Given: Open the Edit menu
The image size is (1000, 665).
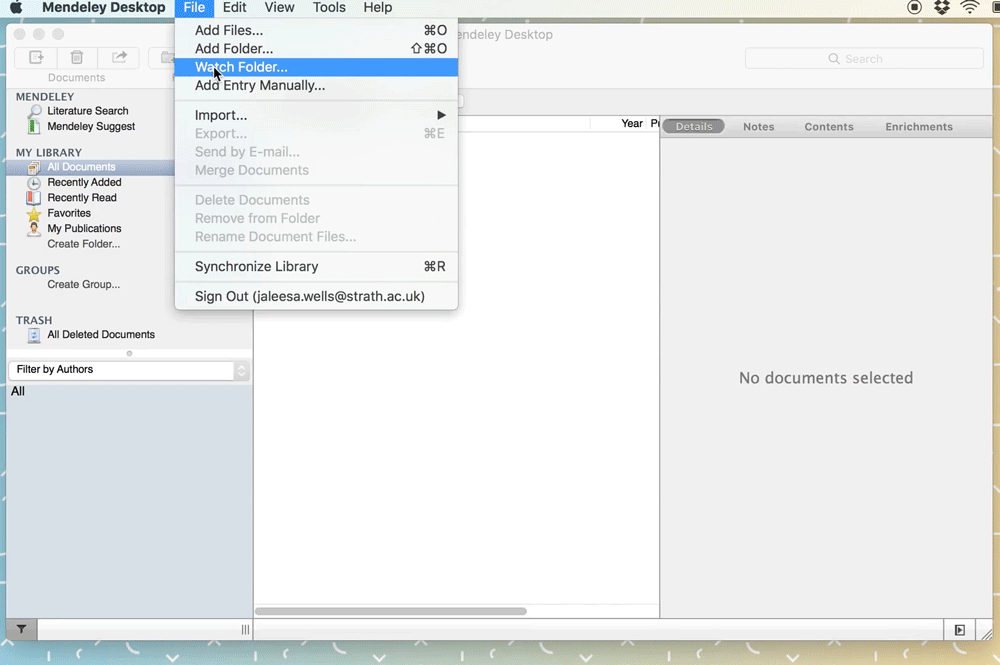Looking at the screenshot, I should click(234, 8).
